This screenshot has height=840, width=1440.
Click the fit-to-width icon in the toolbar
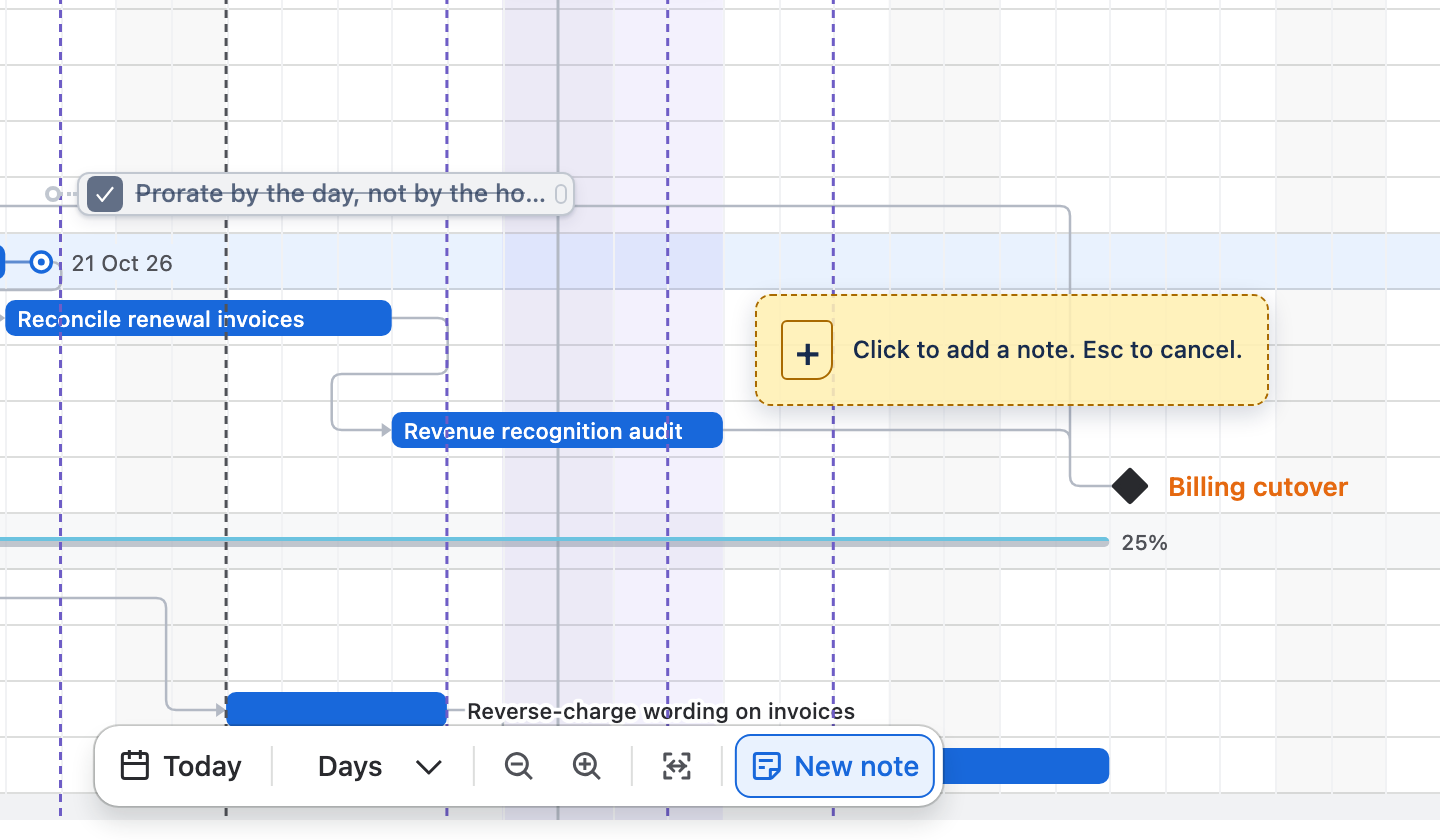(677, 766)
